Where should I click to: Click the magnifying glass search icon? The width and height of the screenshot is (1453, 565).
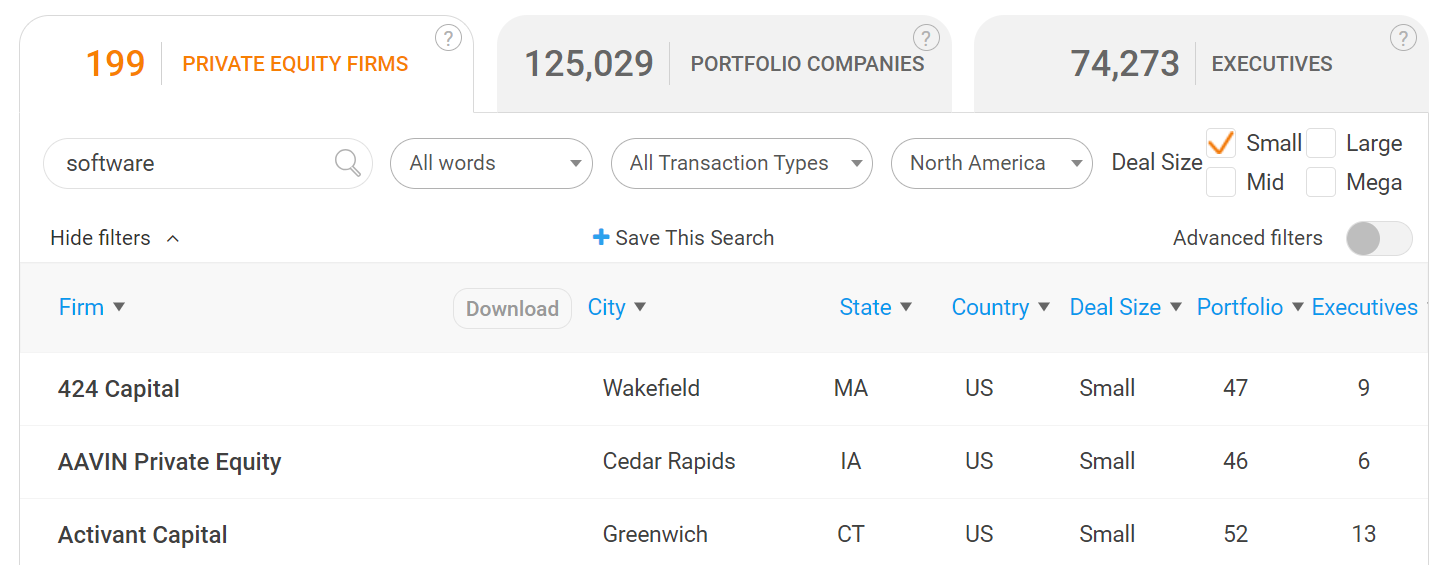coord(348,163)
